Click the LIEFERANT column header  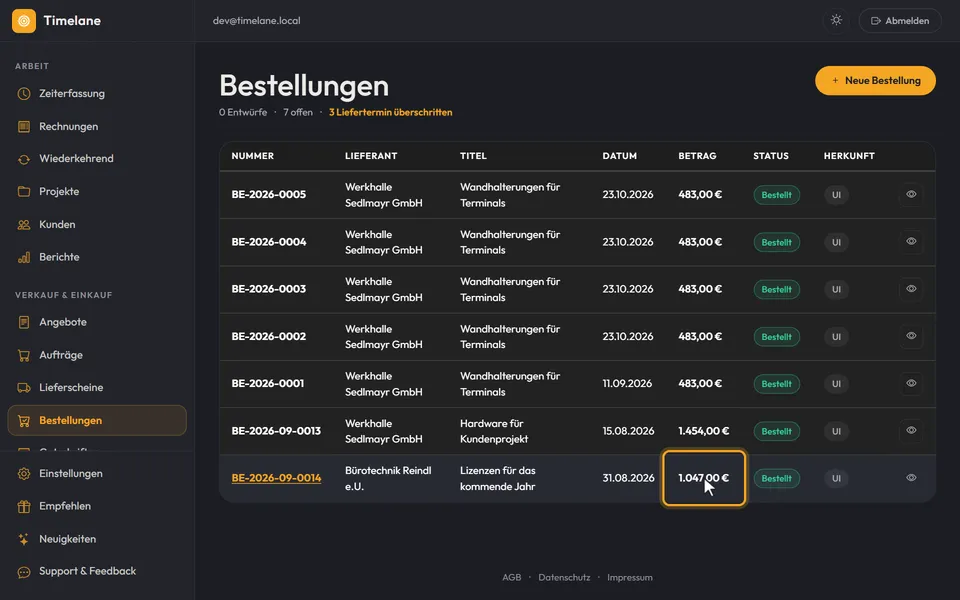[371, 156]
